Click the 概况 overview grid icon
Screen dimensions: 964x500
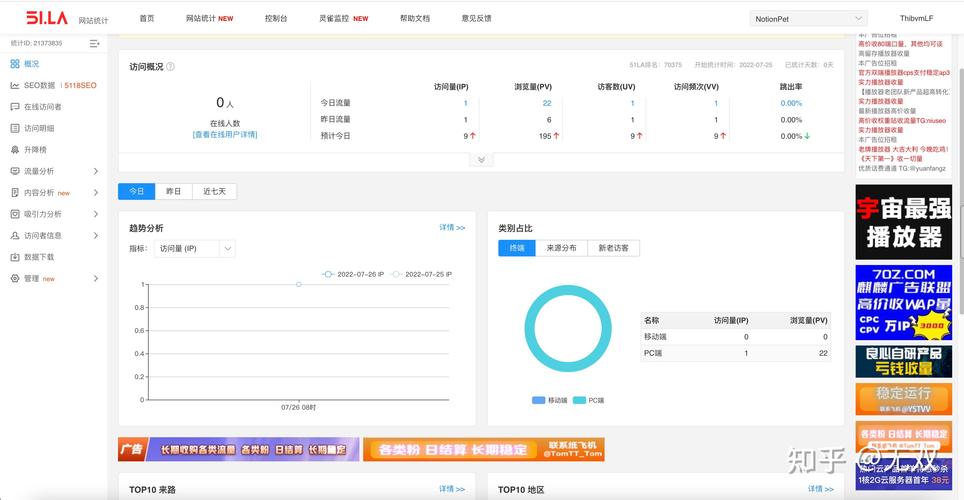point(15,64)
